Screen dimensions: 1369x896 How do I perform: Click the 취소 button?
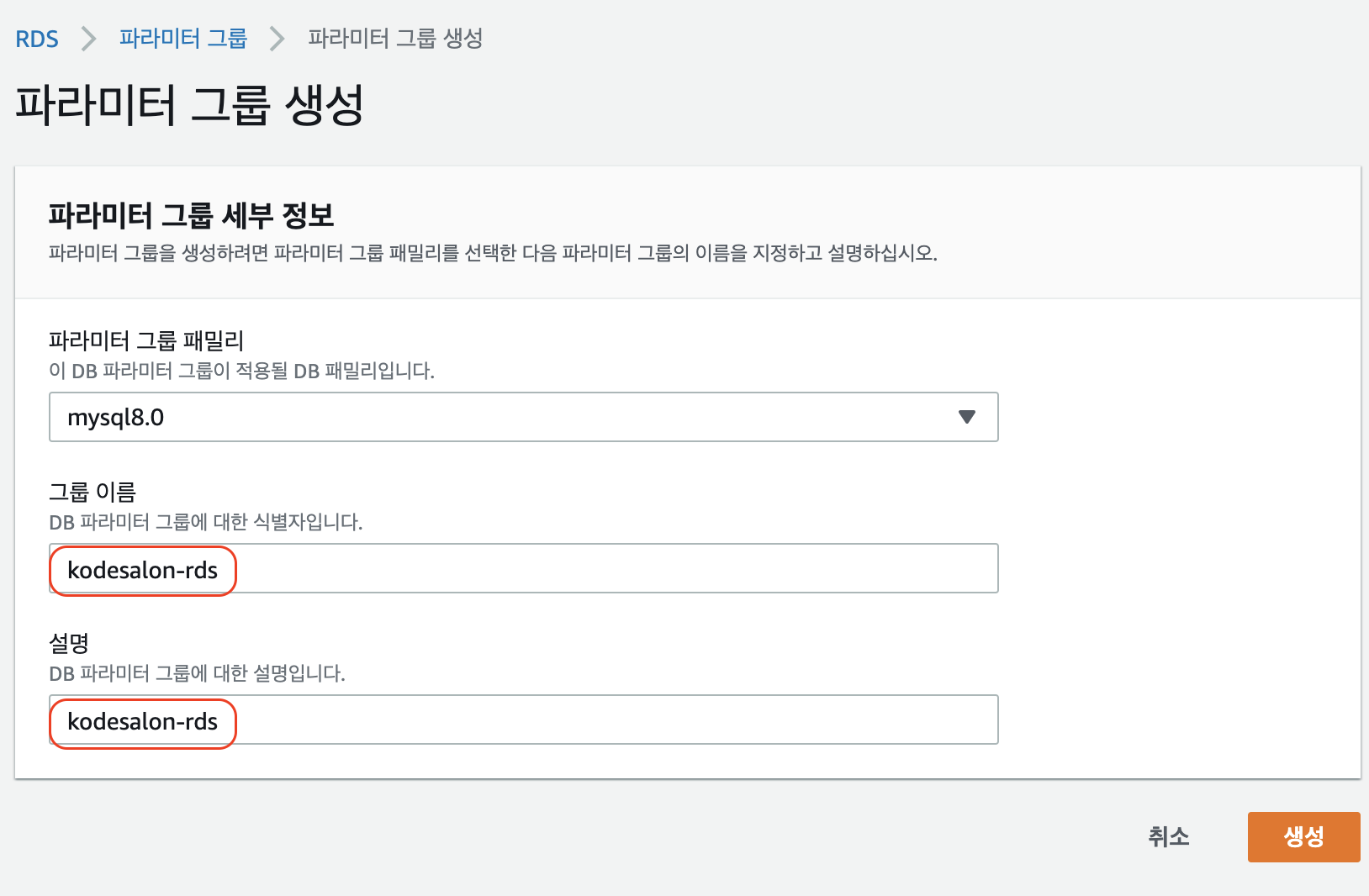1169,836
